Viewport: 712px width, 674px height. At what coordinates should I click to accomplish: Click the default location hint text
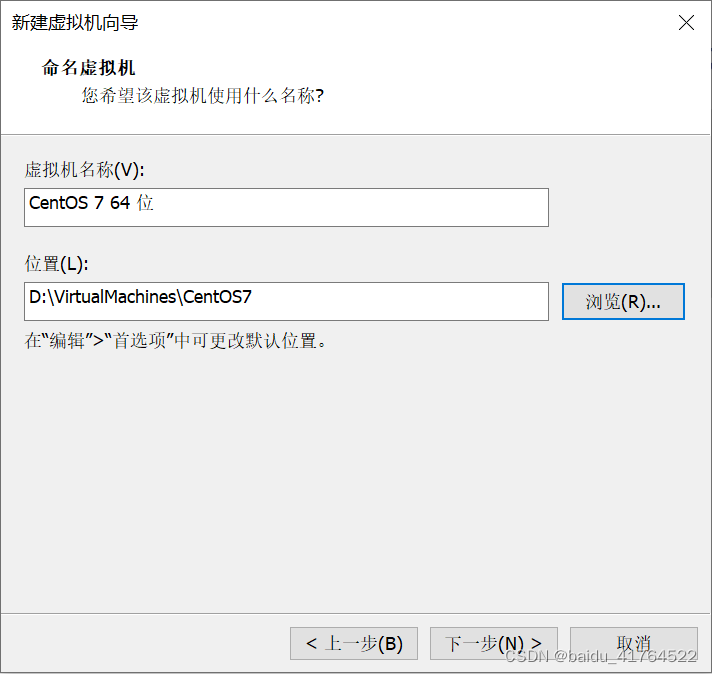point(175,341)
